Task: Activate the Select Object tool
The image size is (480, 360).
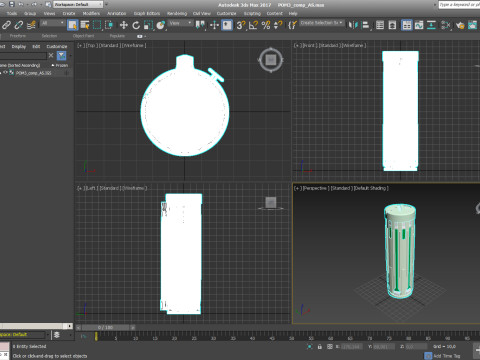Action: tap(72, 25)
